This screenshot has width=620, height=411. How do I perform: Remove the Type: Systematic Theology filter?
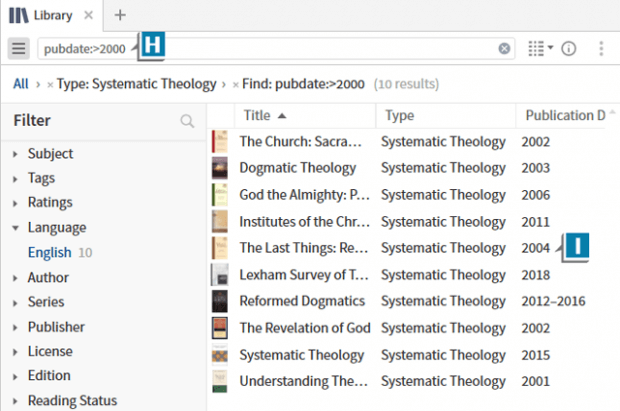click(x=50, y=85)
